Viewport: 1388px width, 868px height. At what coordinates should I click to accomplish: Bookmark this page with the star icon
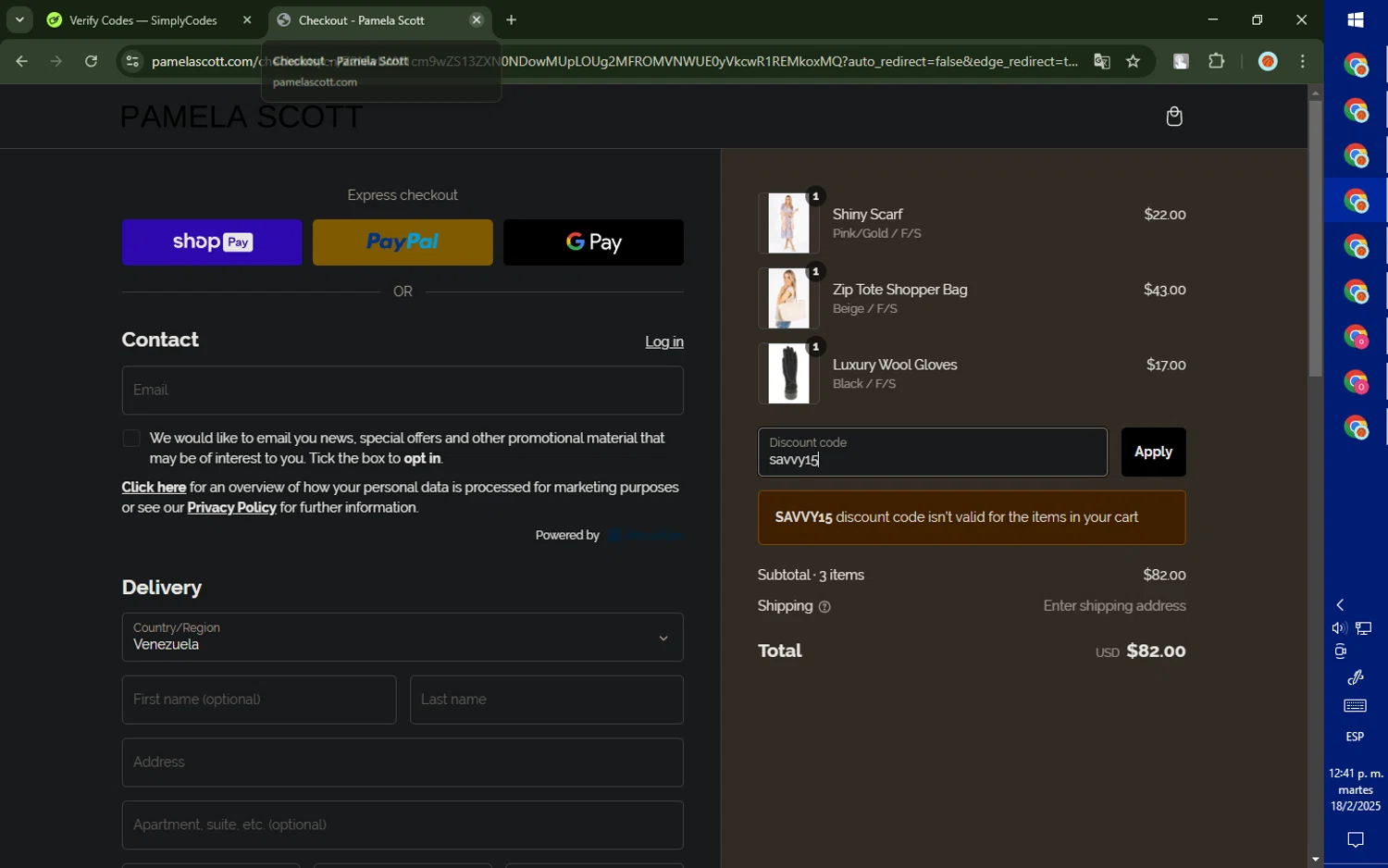pos(1133,61)
